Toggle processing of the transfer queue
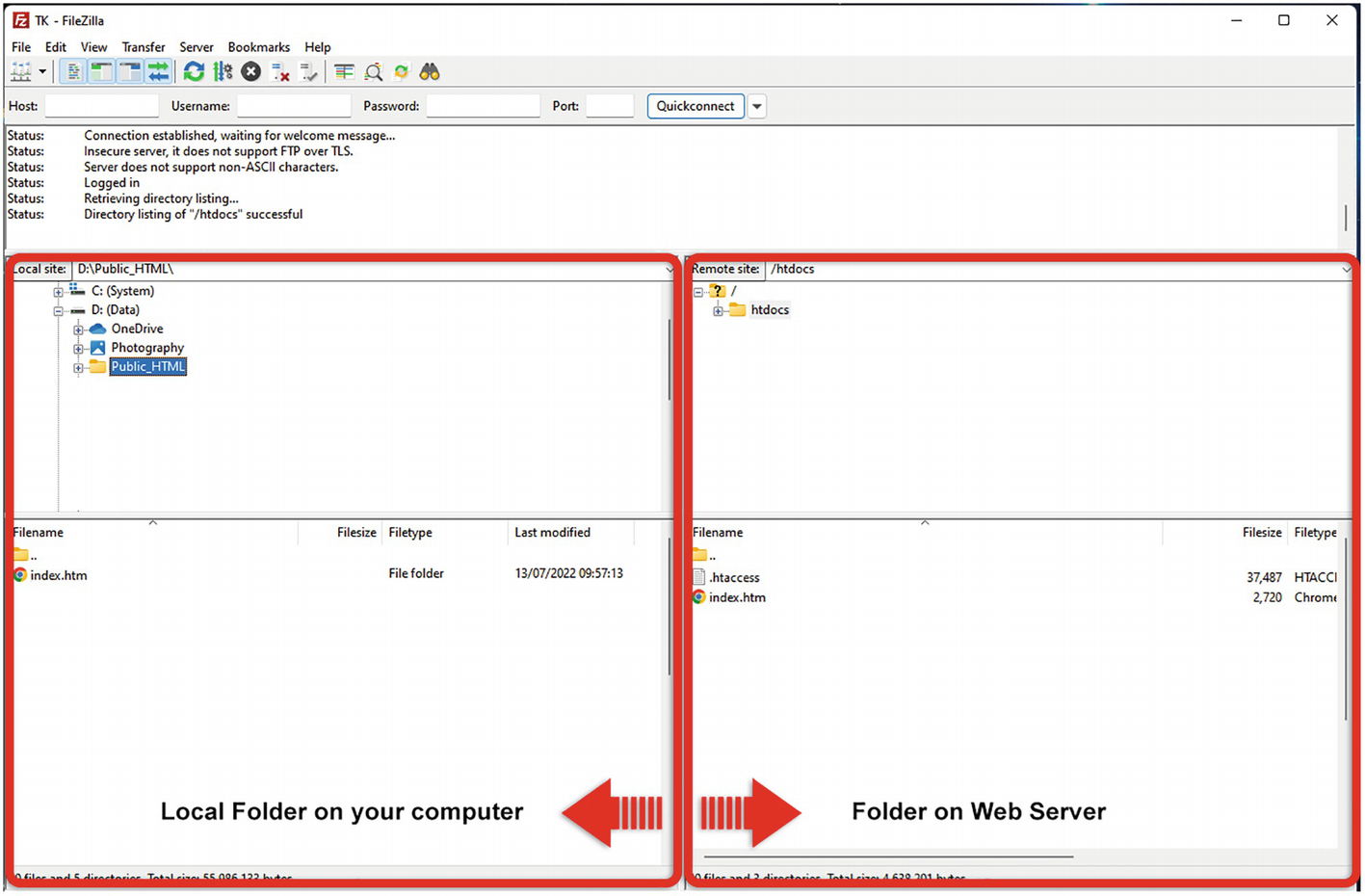Viewport: 1365px width, 896px height. tap(223, 72)
